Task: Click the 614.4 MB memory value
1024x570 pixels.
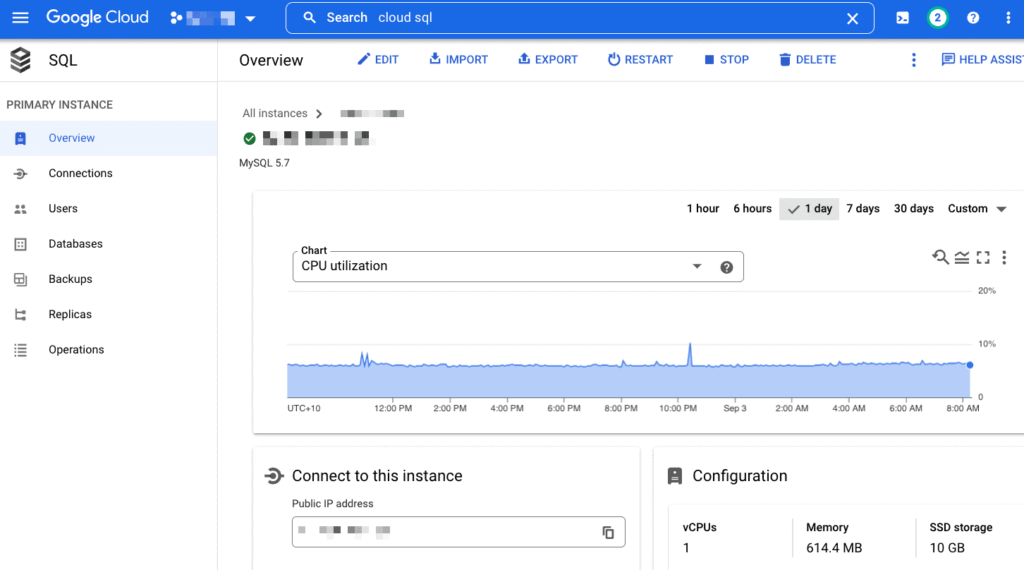Action: 834,548
